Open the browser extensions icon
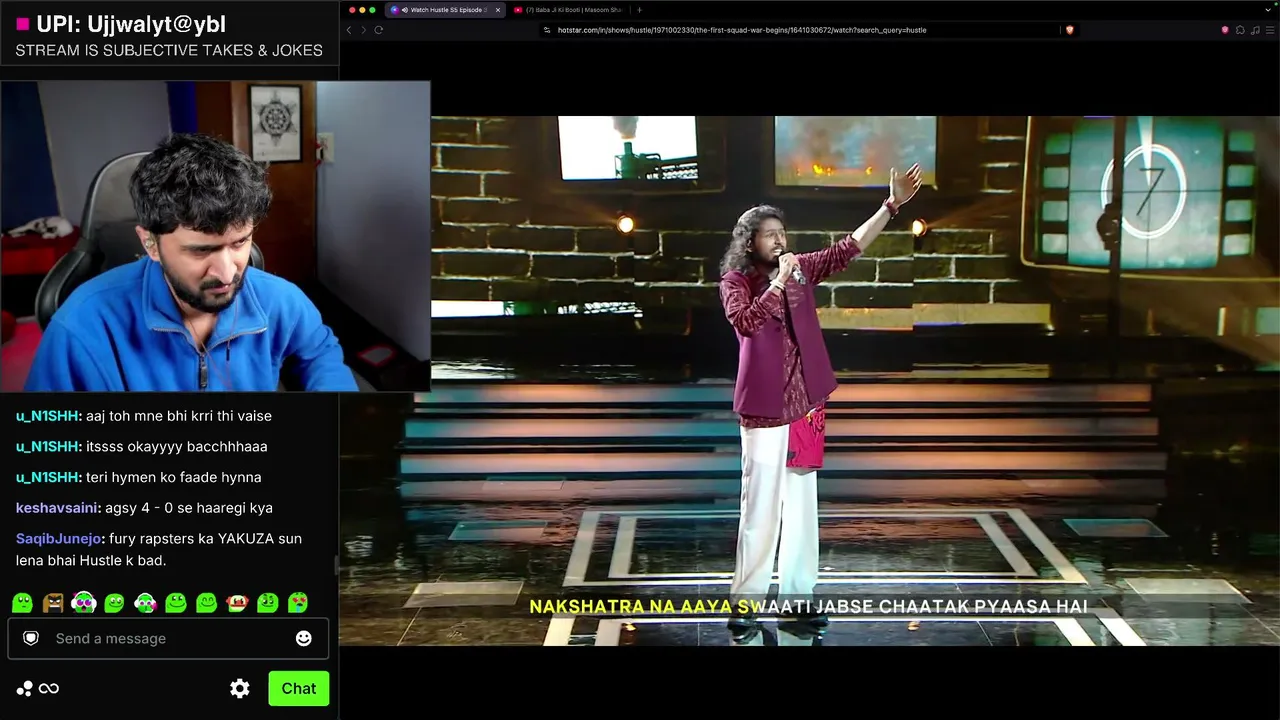Image resolution: width=1280 pixels, height=720 pixels. click(x=1240, y=30)
